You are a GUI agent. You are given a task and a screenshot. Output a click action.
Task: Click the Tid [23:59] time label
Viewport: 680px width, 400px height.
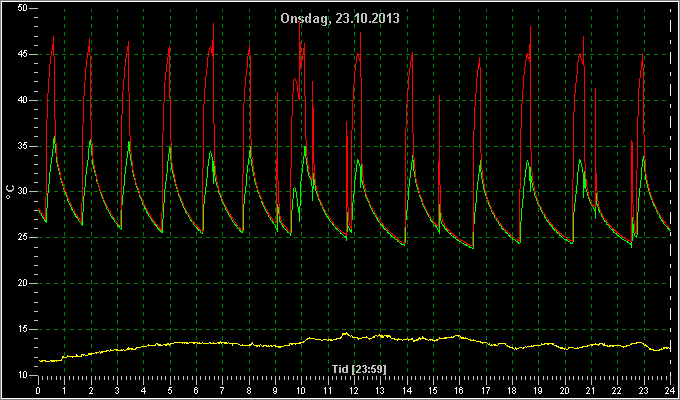click(359, 369)
